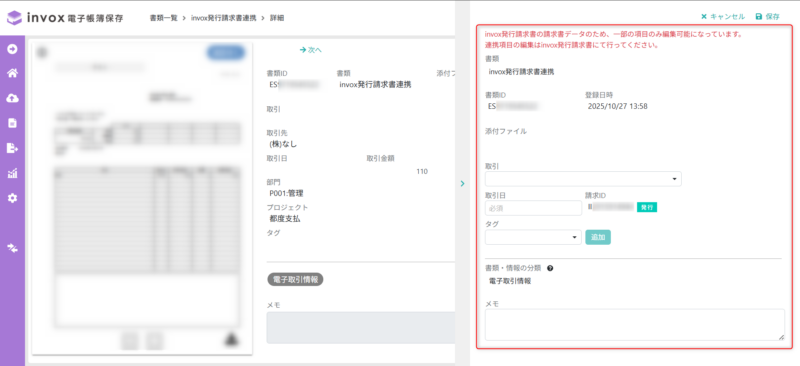This screenshot has height=366, width=800.
Task: Collapse the edit panel with the chevron
Action: pos(462,183)
